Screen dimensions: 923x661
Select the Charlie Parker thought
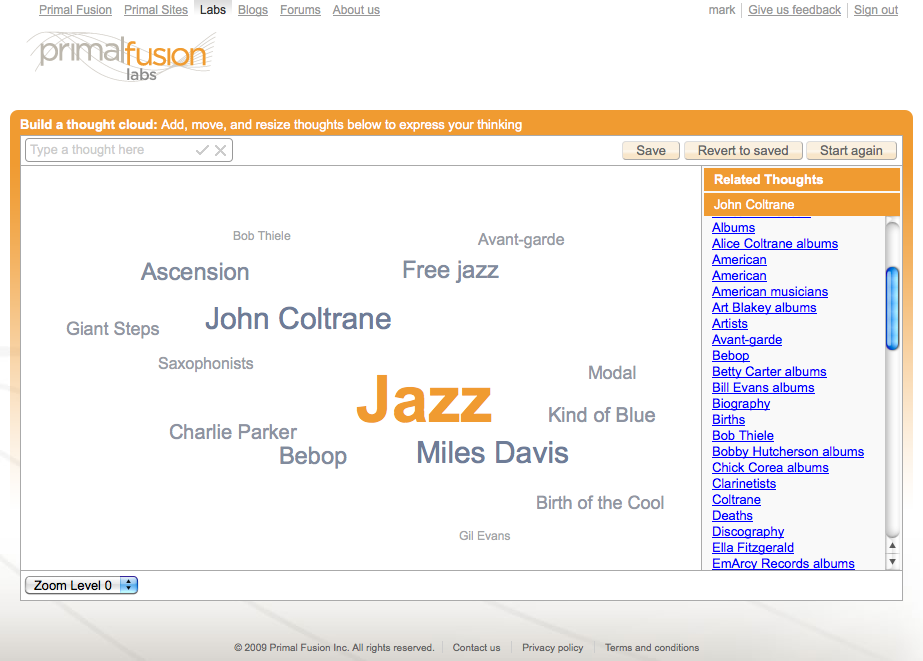click(x=233, y=432)
